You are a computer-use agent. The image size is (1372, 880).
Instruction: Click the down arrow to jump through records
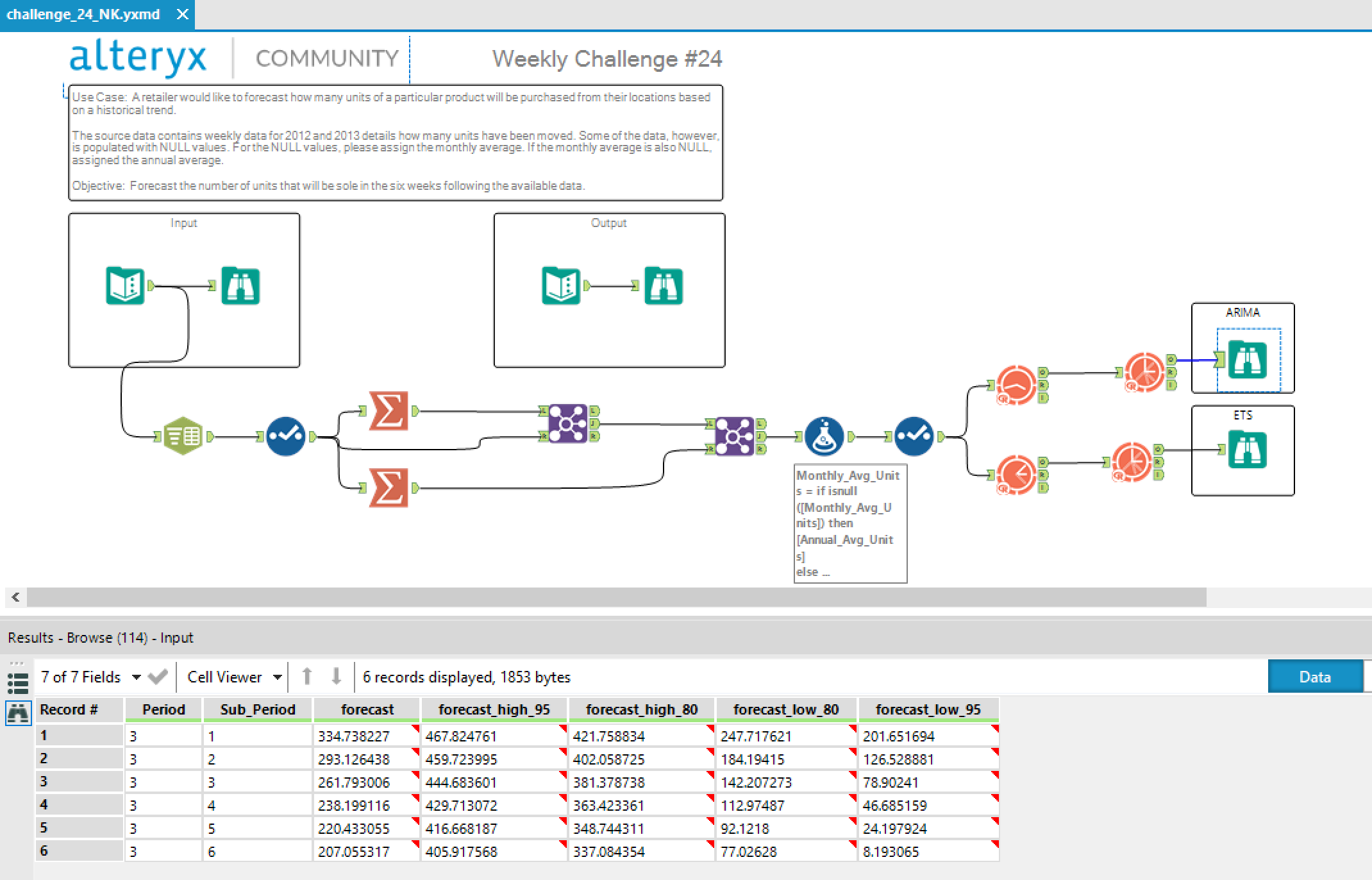[x=334, y=677]
